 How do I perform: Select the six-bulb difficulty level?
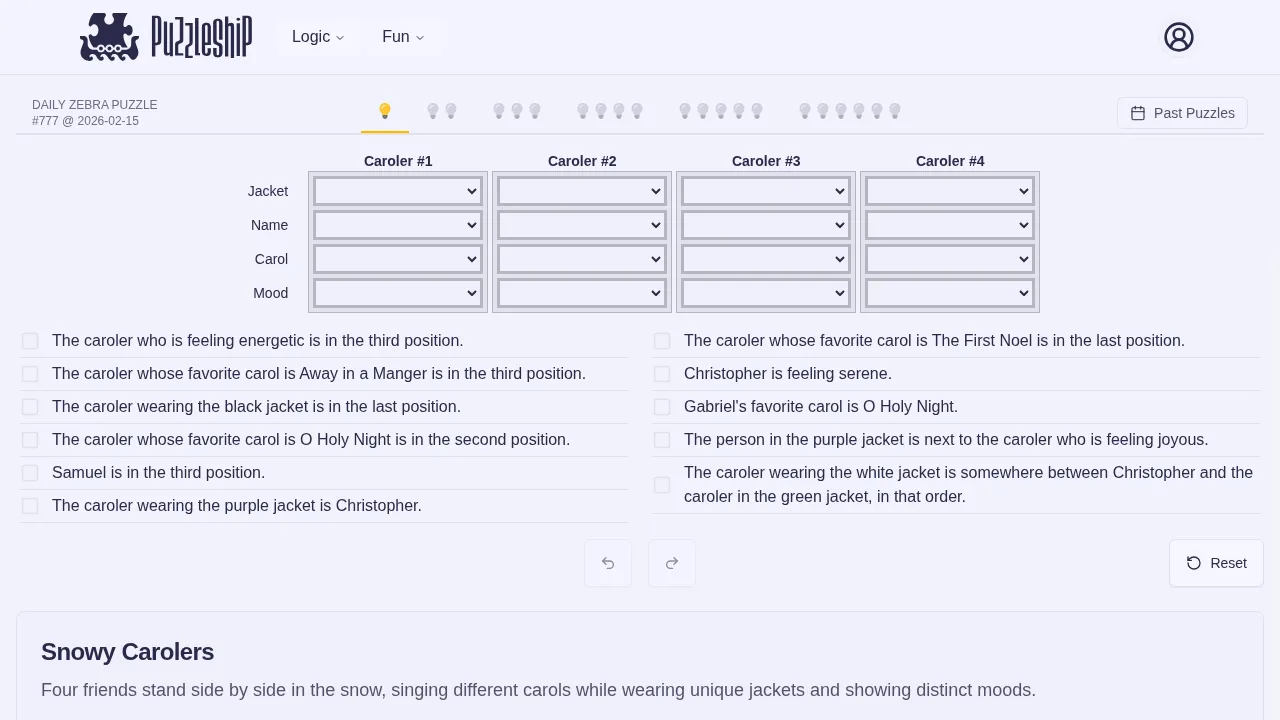(x=850, y=111)
